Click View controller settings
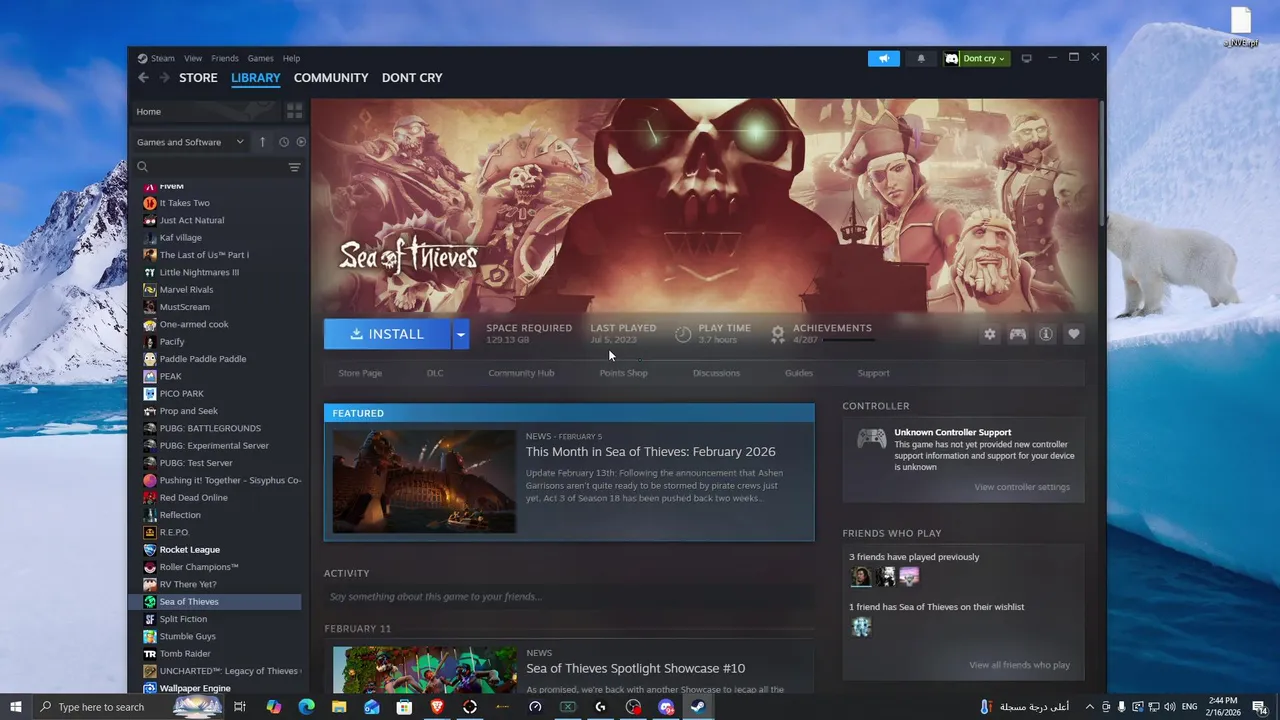The width and height of the screenshot is (1280, 720). [x=1022, y=487]
